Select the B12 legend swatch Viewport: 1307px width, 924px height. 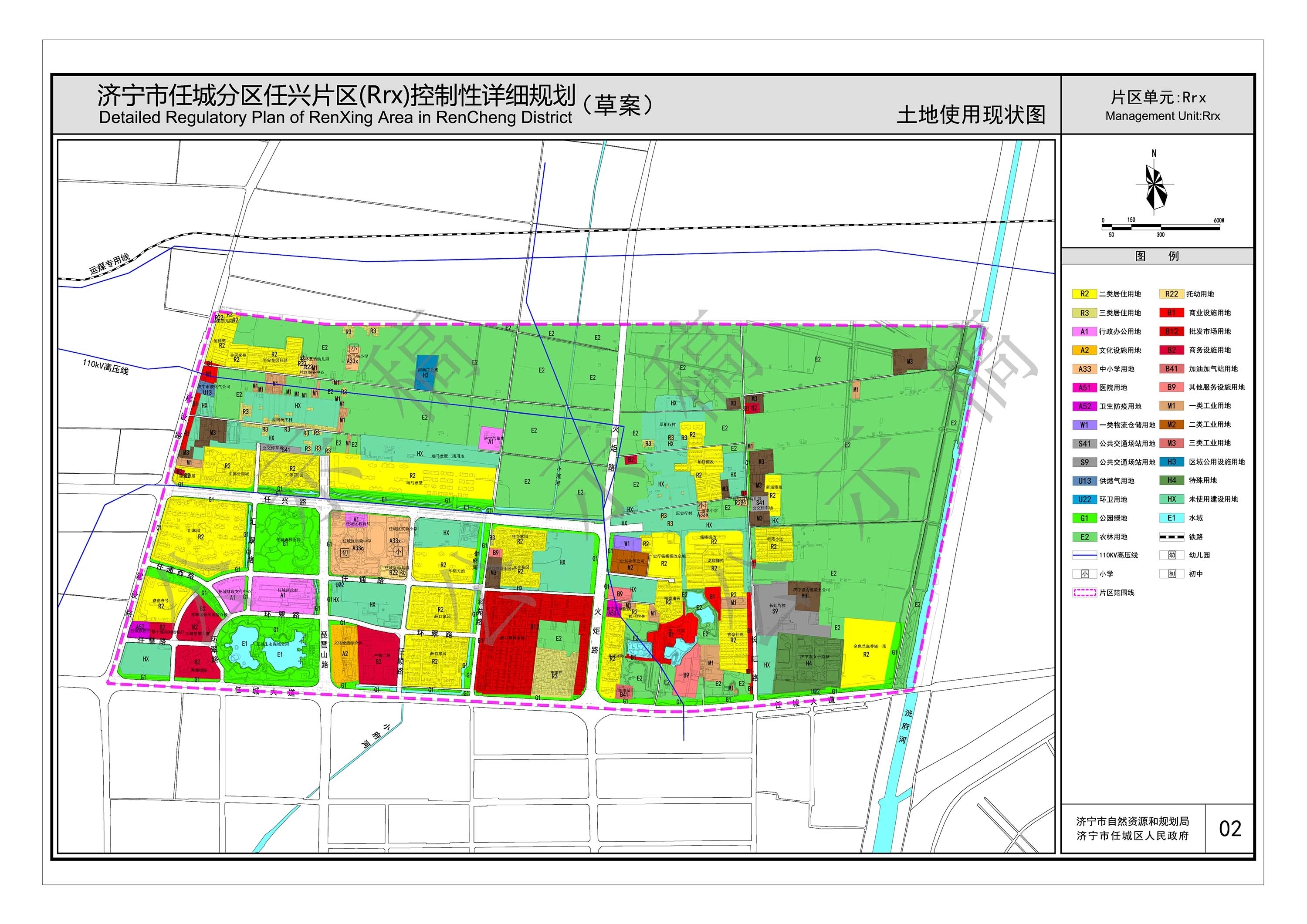click(x=1172, y=332)
